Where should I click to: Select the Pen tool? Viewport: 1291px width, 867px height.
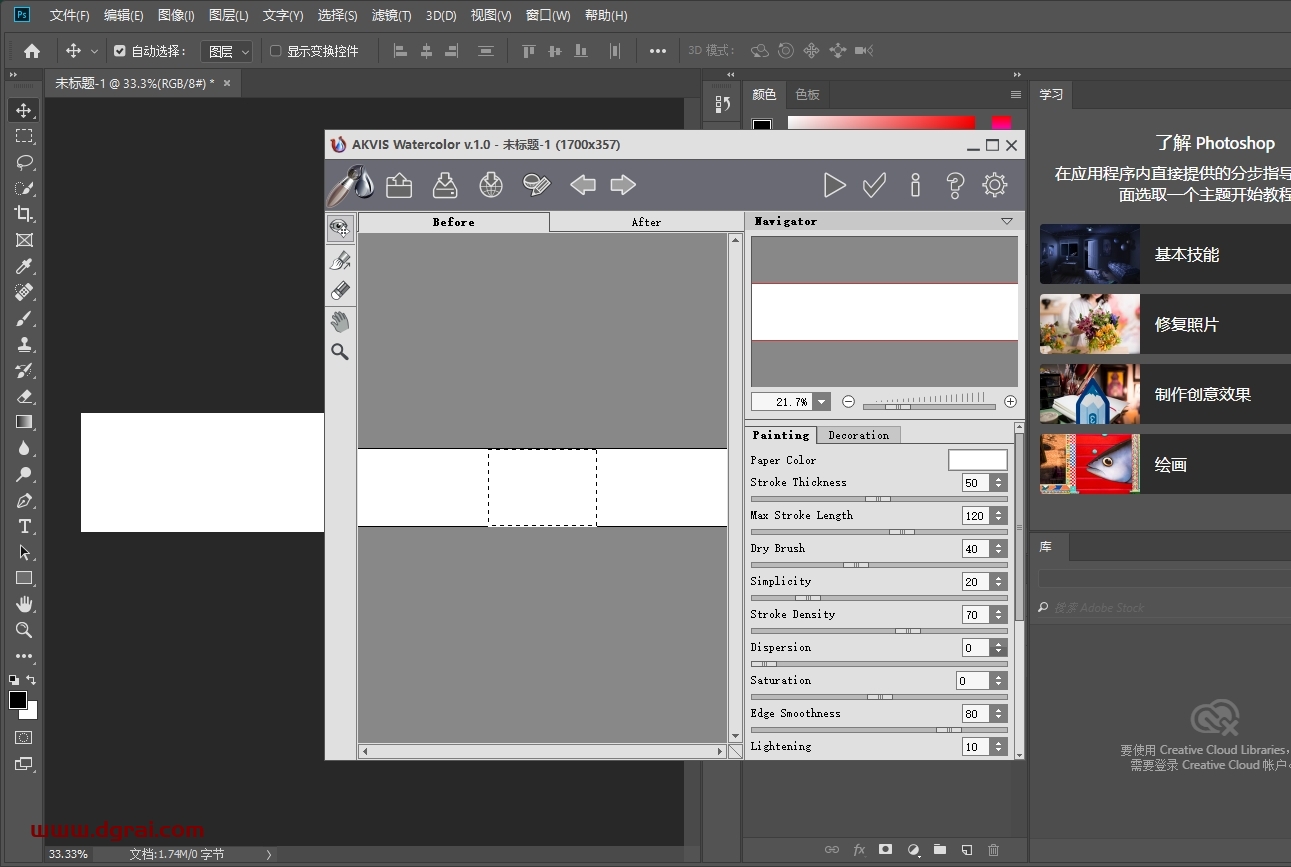point(24,500)
